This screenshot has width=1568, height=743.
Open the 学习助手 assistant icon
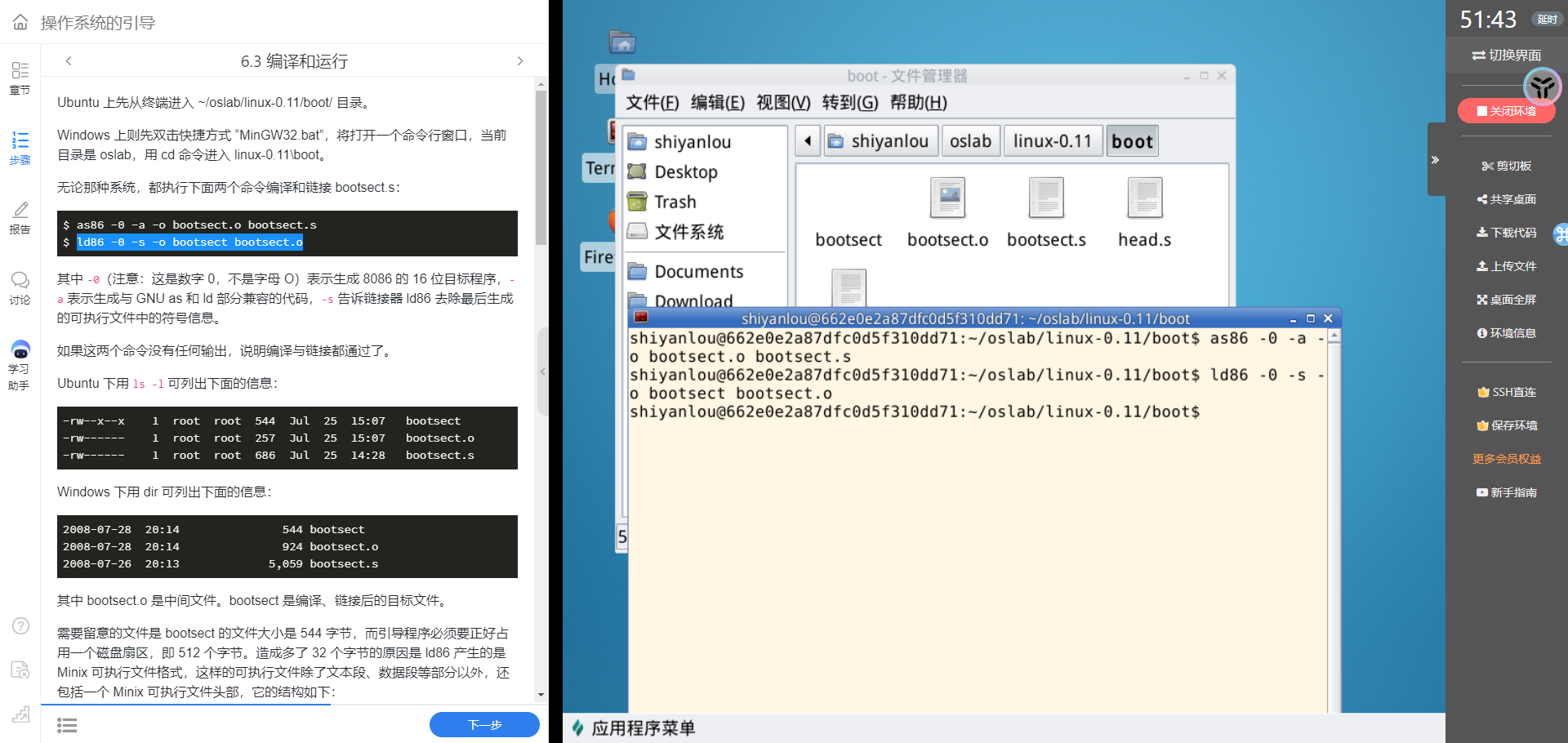tap(20, 365)
